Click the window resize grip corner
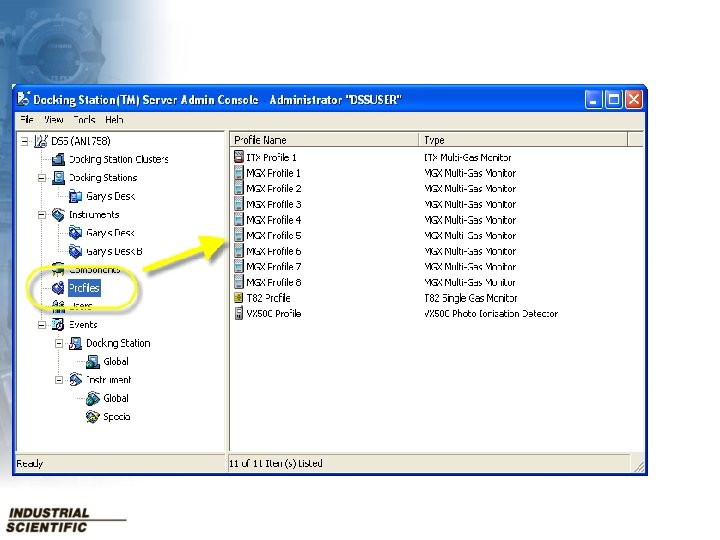 pyautogui.click(x=638, y=466)
